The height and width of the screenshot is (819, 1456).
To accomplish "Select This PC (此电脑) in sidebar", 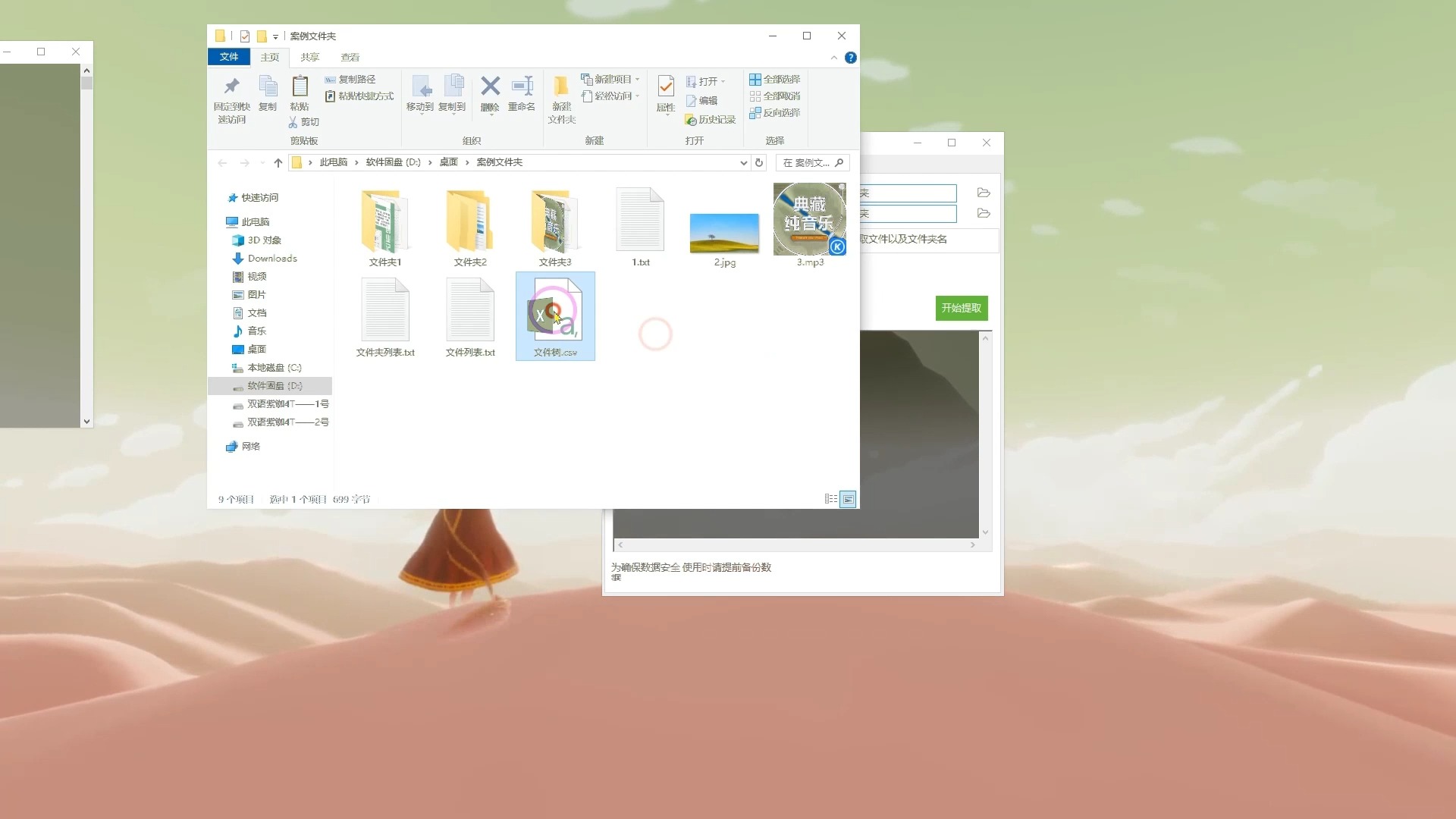I will 255,222.
